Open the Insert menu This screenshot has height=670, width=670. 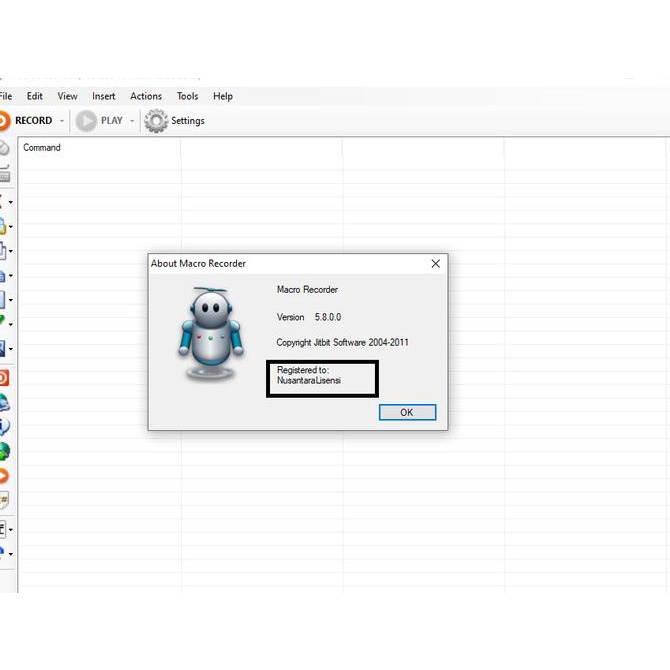pyautogui.click(x=104, y=96)
